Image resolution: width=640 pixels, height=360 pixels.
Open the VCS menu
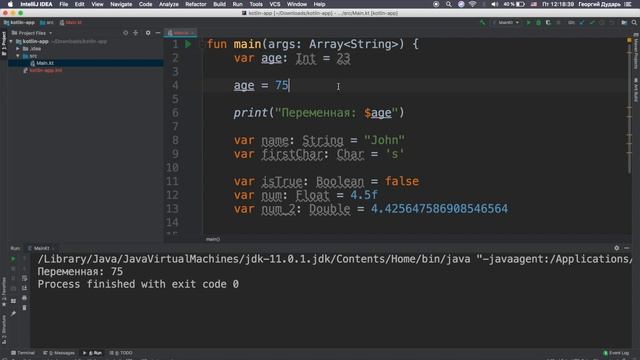coord(275,4)
